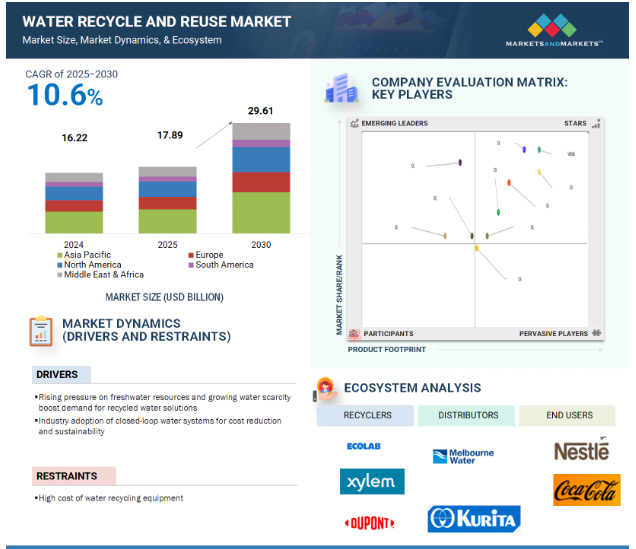Viewport: 636px width, 549px height.
Task: Click the PRODUCT FOOTPRINT axis label
Action: coord(387,350)
